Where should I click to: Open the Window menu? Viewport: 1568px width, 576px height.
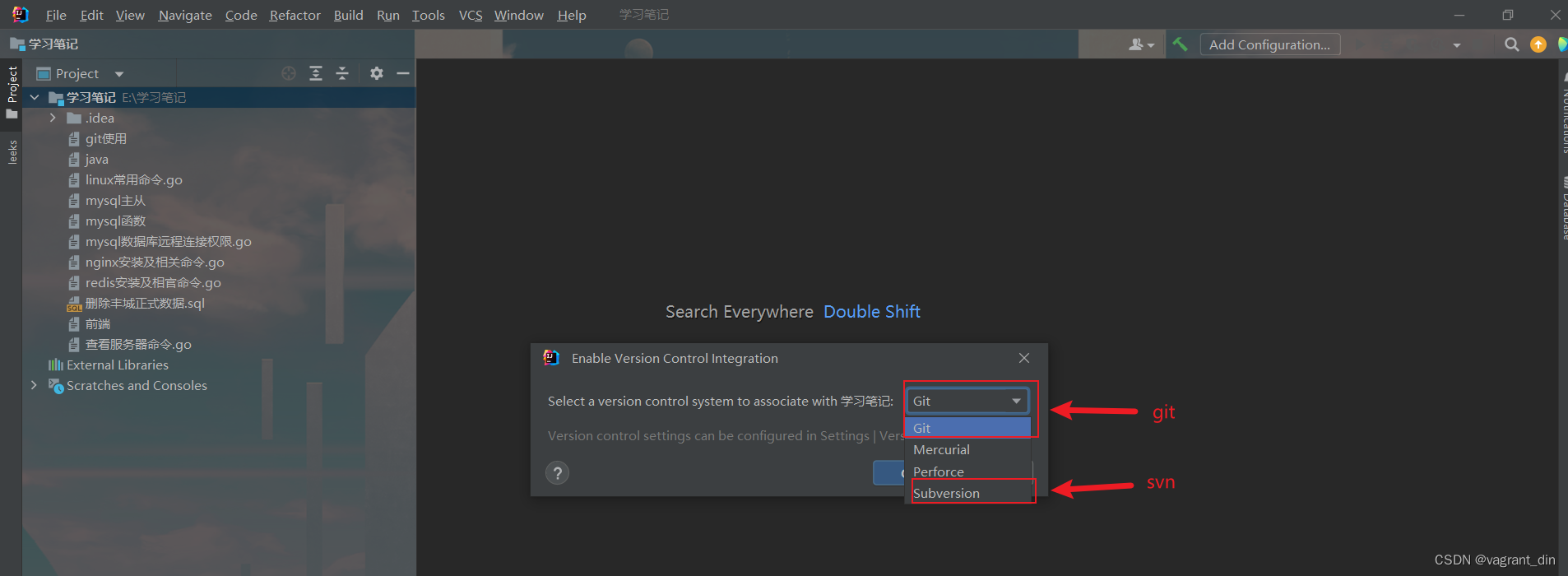(x=518, y=15)
